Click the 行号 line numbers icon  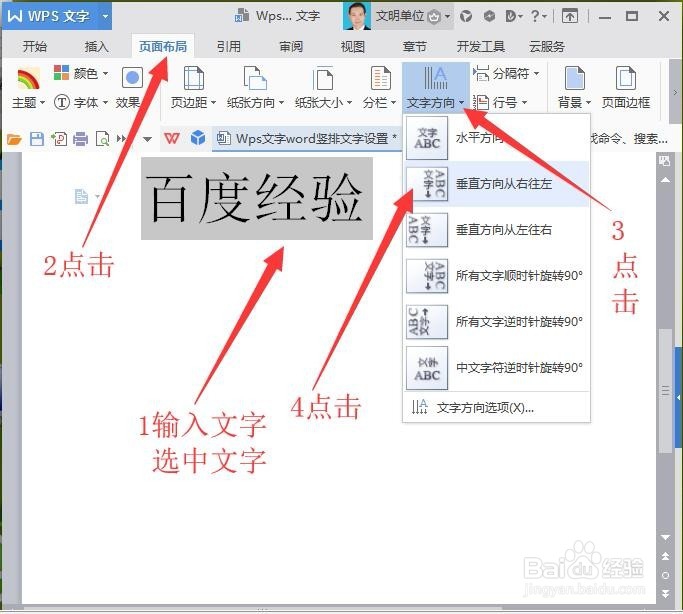(x=481, y=103)
